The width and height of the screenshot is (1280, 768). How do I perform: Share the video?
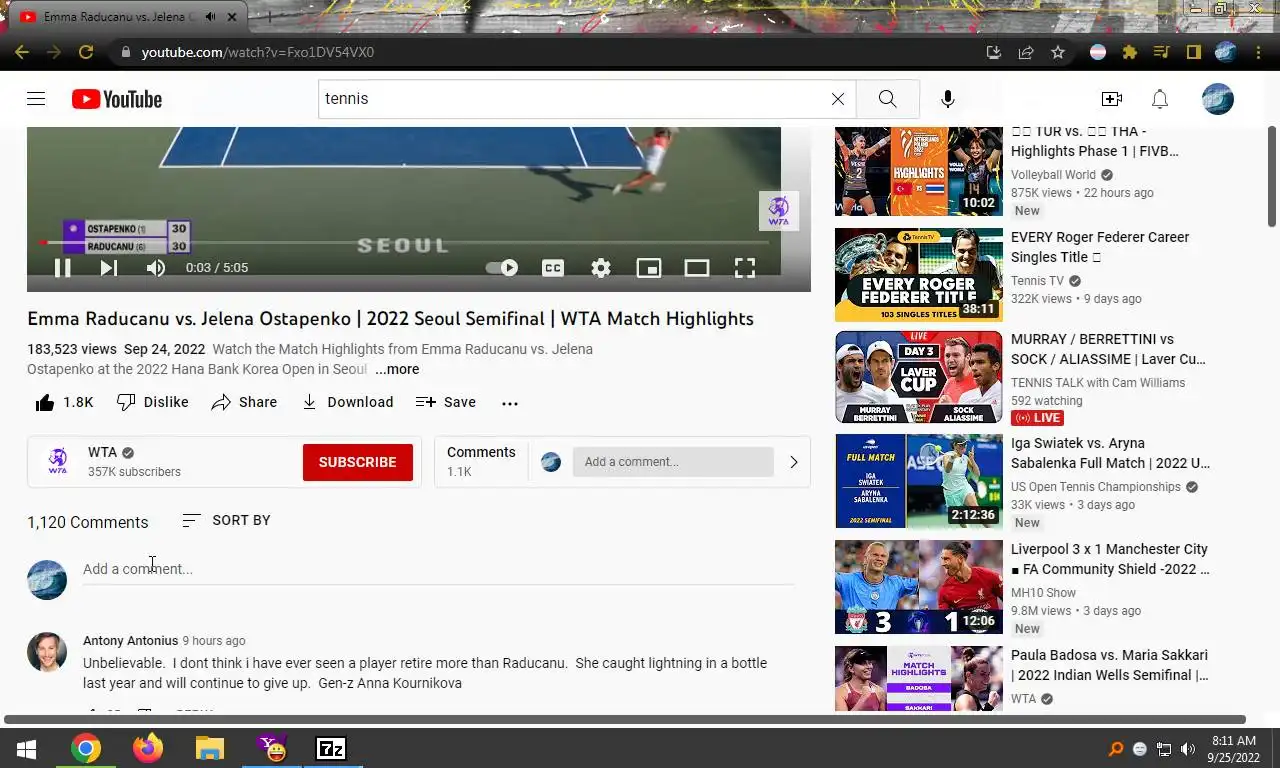pyautogui.click(x=244, y=402)
